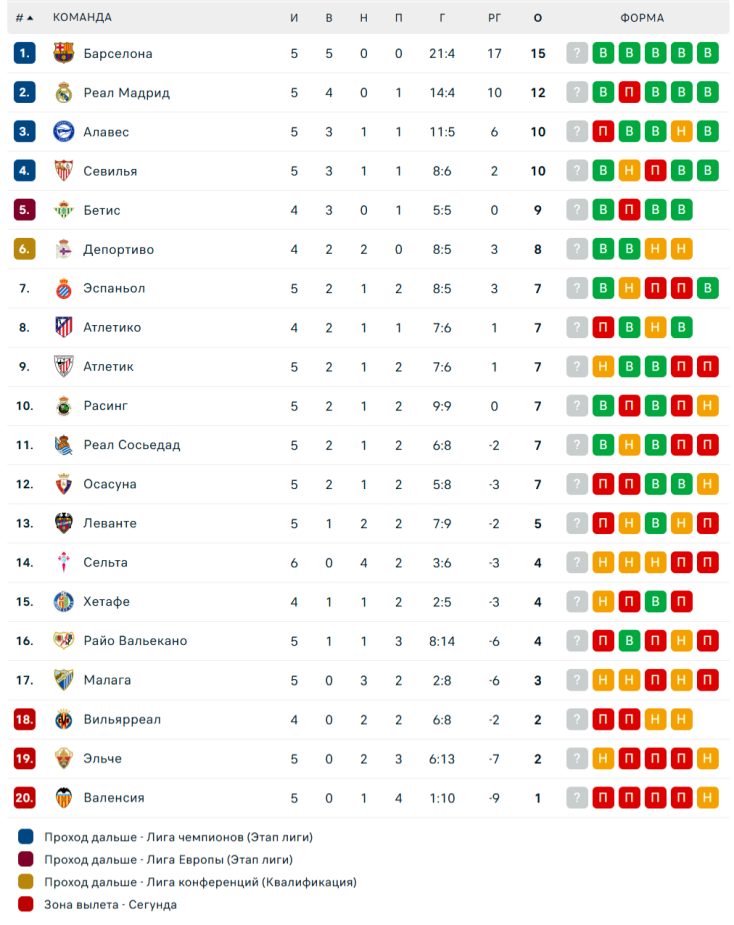Sort by the РГ goal difference header

click(494, 18)
